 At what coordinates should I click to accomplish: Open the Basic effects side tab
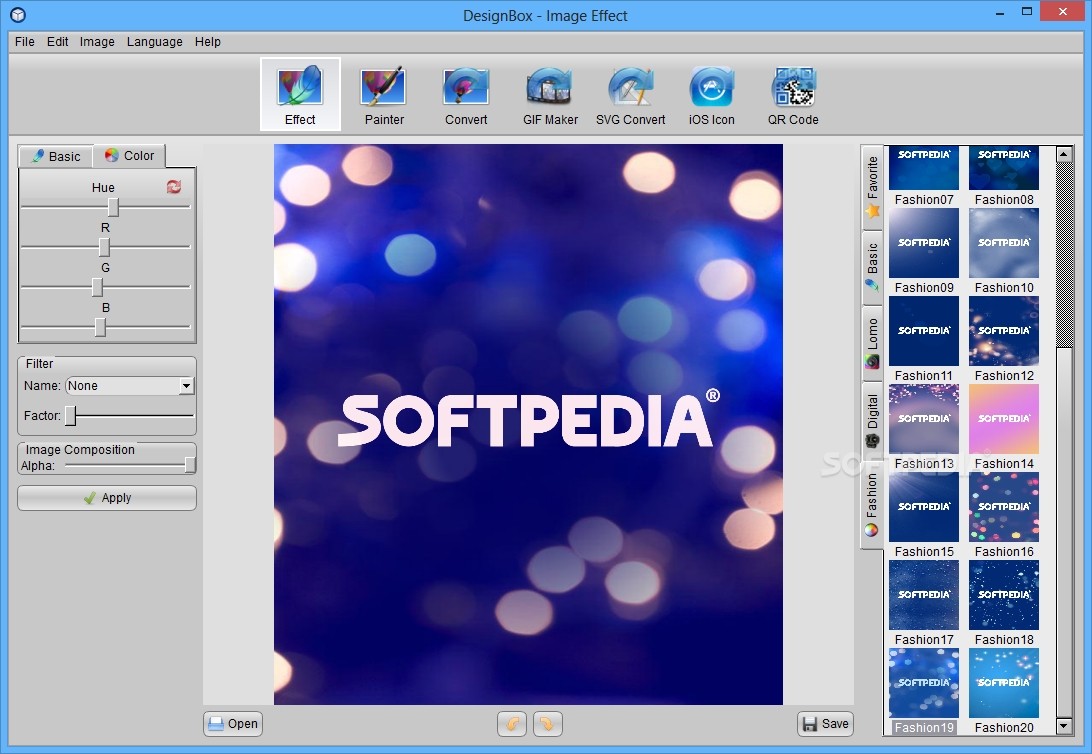[x=872, y=267]
